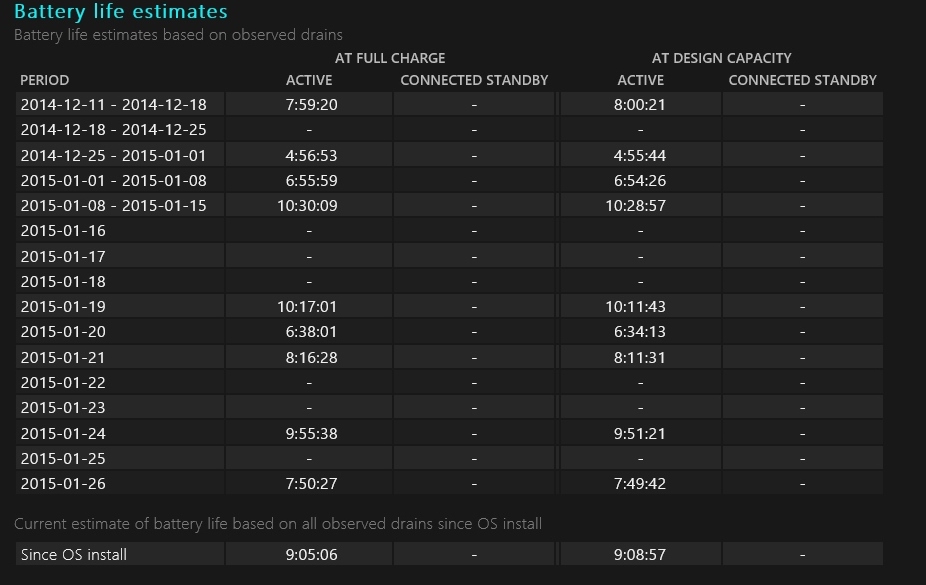926x585 pixels.
Task: Click the 7:59:20 active time cell
Action: [x=309, y=104]
